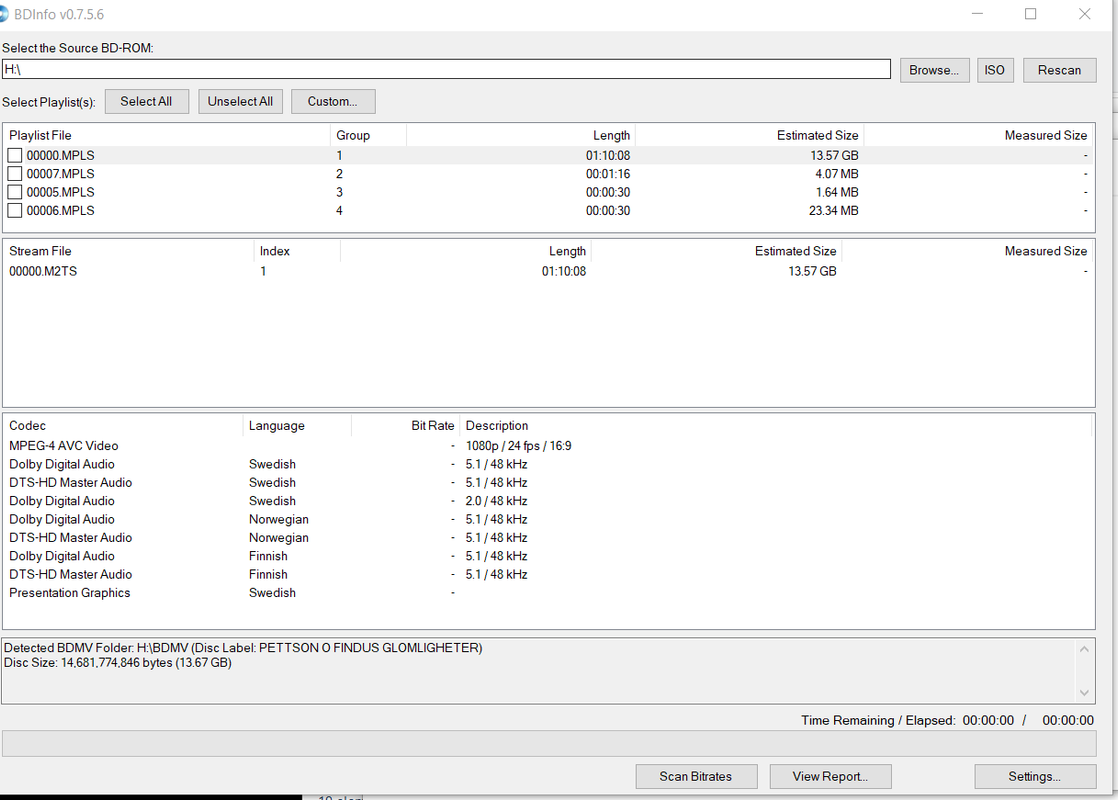Click the Unselect All button

point(240,101)
